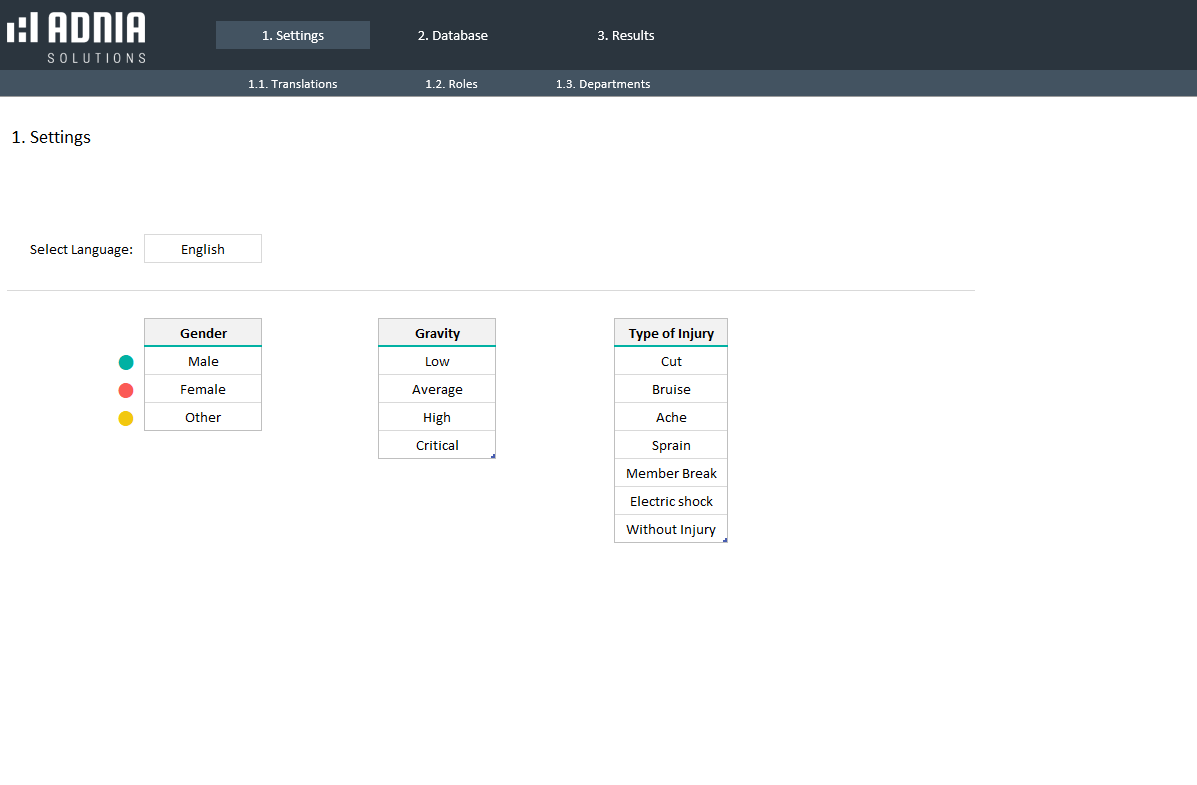Switch to the 1. Settings tab
The width and height of the screenshot is (1197, 785).
(x=293, y=35)
